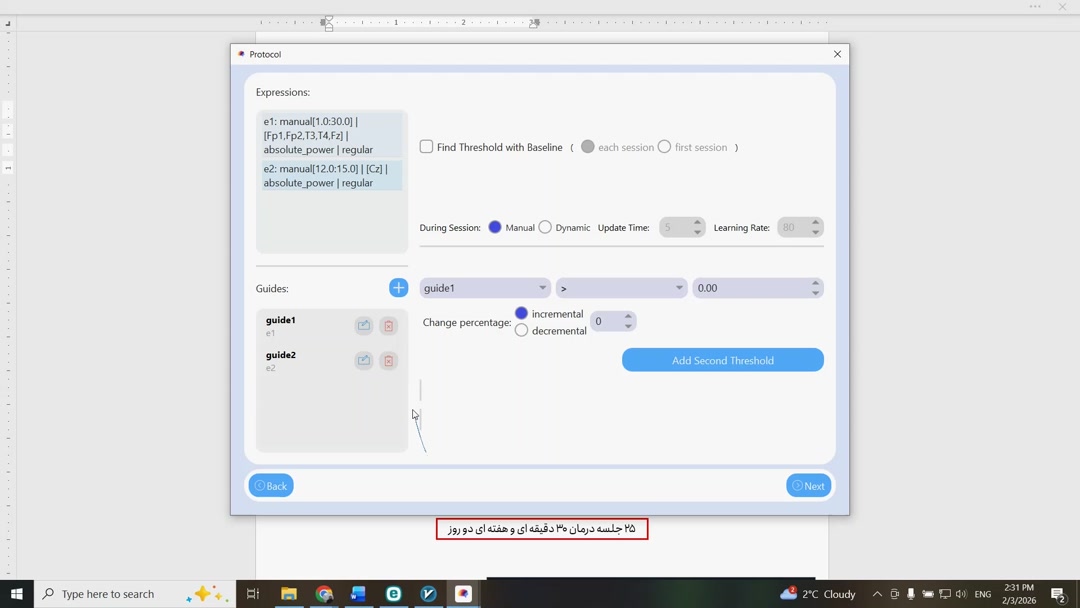1080x608 pixels.
Task: Open notification center icon
Action: (1059, 594)
